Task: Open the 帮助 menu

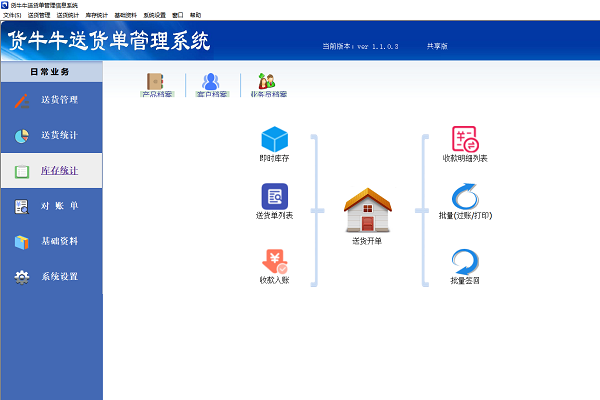Action: pyautogui.click(x=195, y=15)
